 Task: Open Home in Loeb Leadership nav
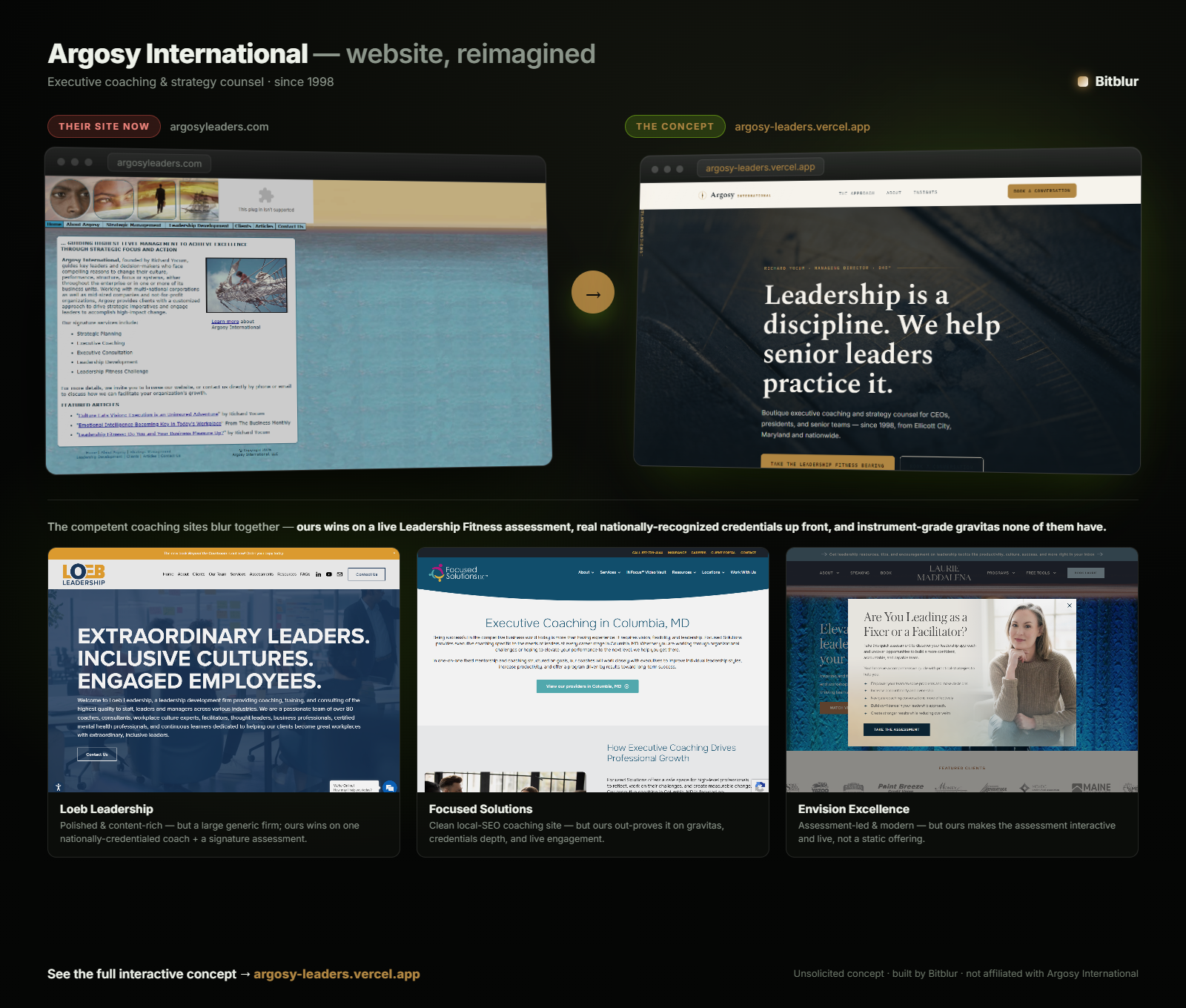[168, 574]
